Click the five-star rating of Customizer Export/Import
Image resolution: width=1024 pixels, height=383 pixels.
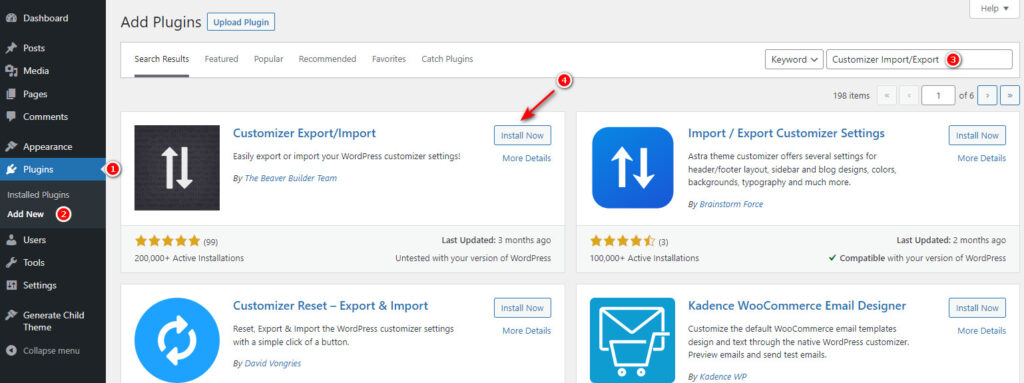pyautogui.click(x=167, y=241)
